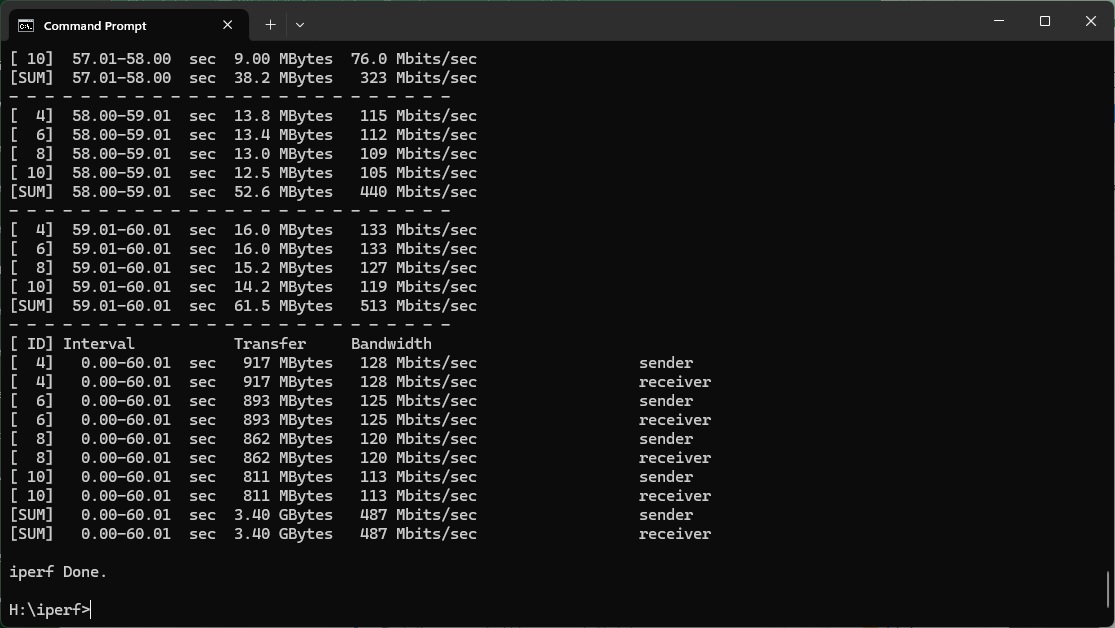Click the 'Bandwidth' column header

tap(391, 344)
